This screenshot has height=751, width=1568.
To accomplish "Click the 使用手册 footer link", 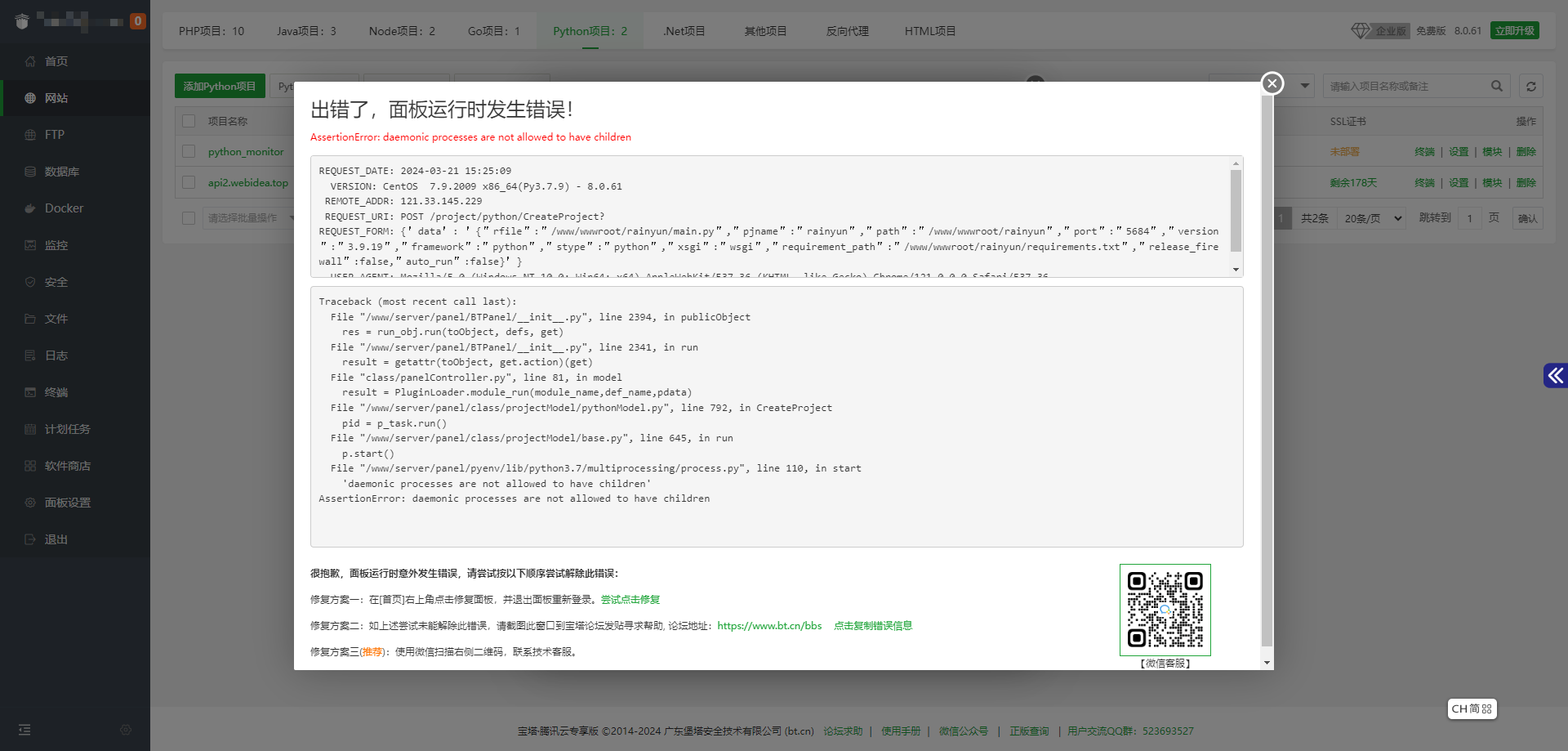I will point(901,731).
